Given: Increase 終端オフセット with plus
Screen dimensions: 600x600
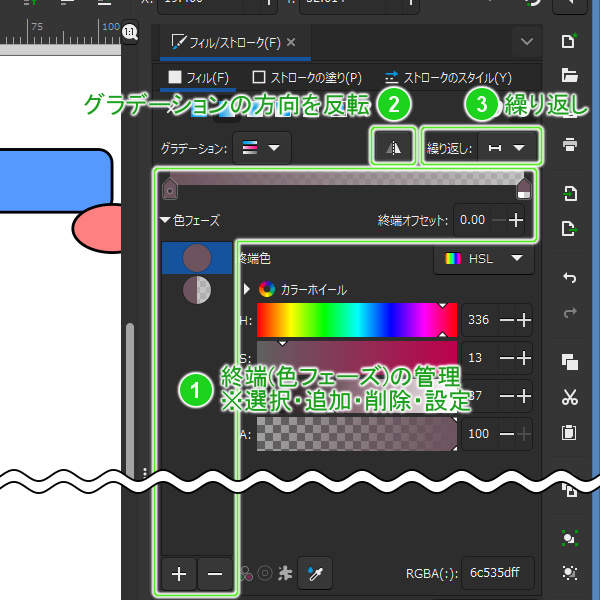Looking at the screenshot, I should [516, 220].
